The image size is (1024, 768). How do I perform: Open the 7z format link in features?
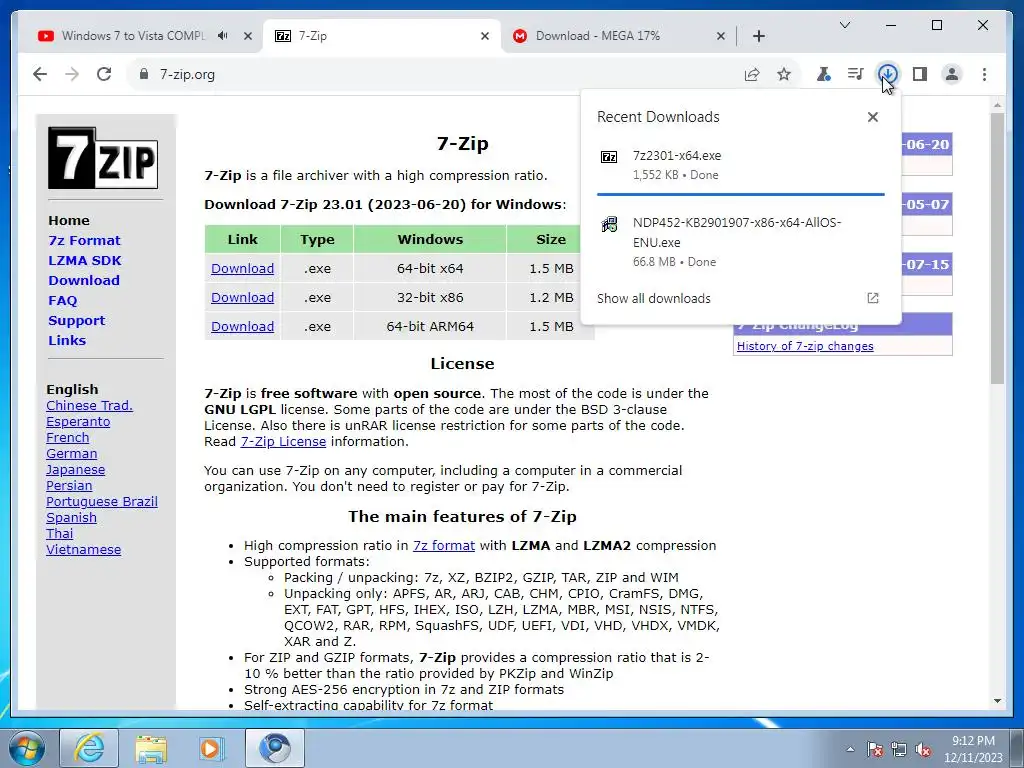(x=443, y=545)
